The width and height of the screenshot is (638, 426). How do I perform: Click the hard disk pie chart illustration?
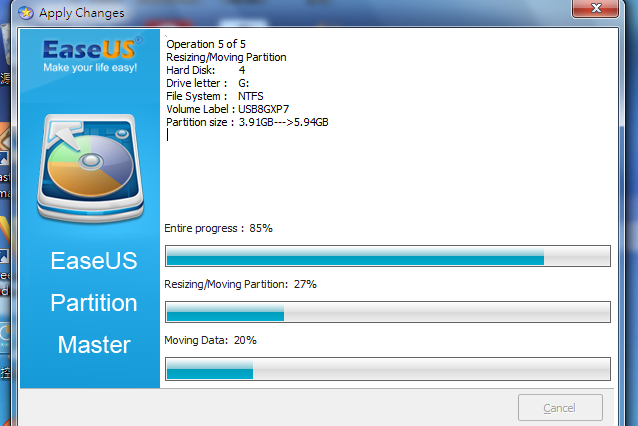tap(90, 168)
